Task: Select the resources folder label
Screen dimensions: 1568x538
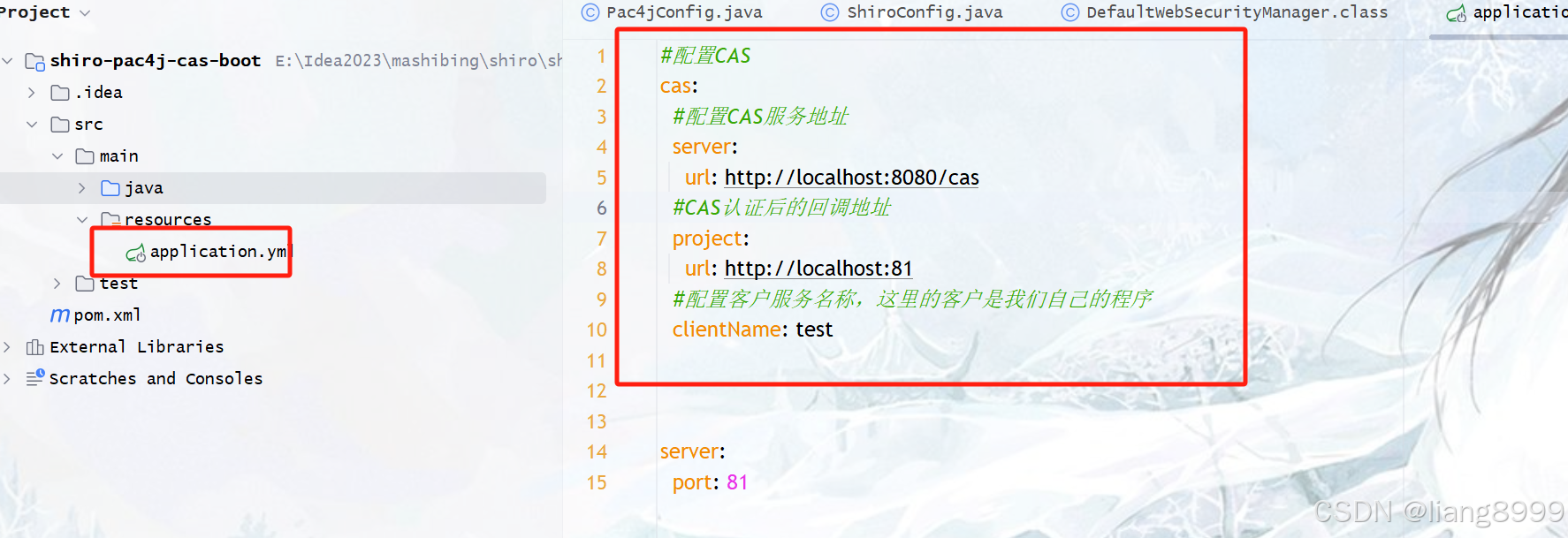Action: coord(168,219)
